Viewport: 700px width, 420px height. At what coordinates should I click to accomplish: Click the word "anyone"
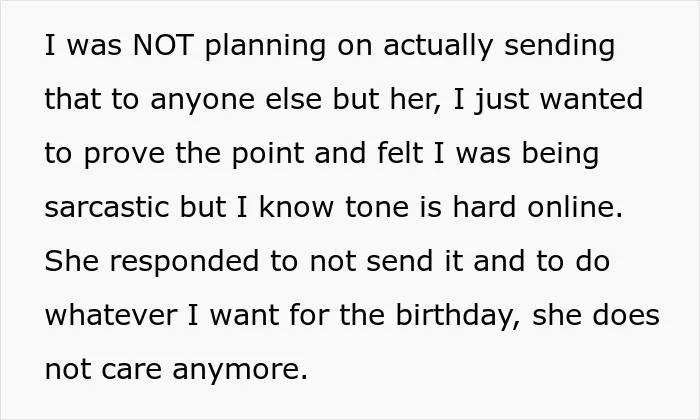coord(202,101)
